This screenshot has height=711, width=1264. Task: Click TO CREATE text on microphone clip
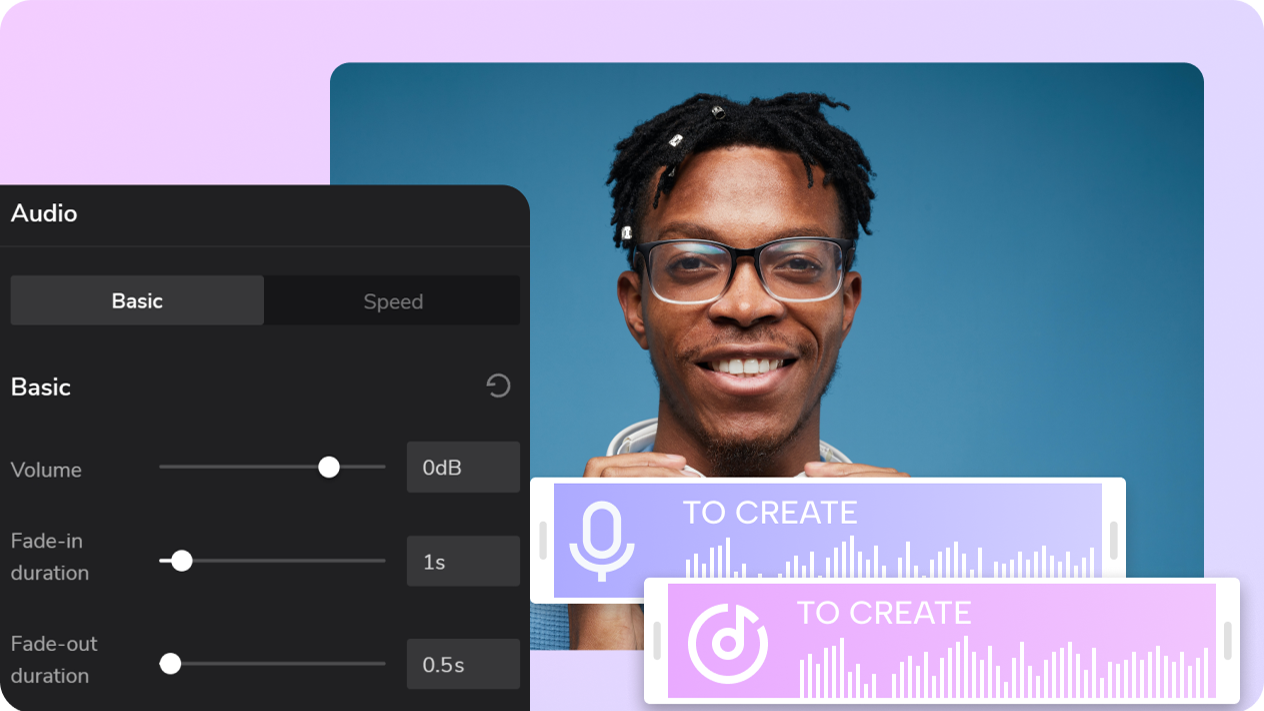[x=770, y=512]
